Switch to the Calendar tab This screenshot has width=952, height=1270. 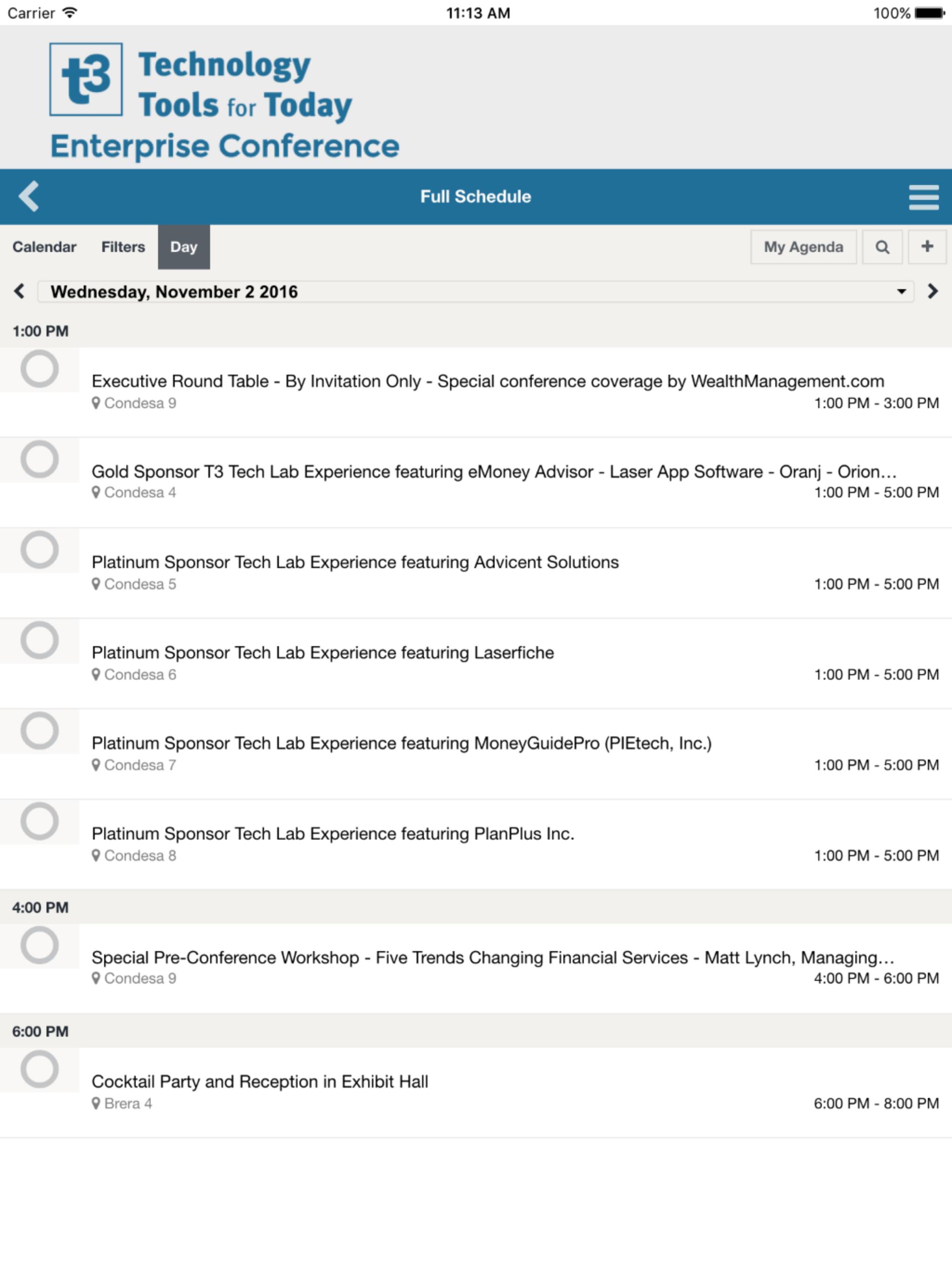[44, 247]
